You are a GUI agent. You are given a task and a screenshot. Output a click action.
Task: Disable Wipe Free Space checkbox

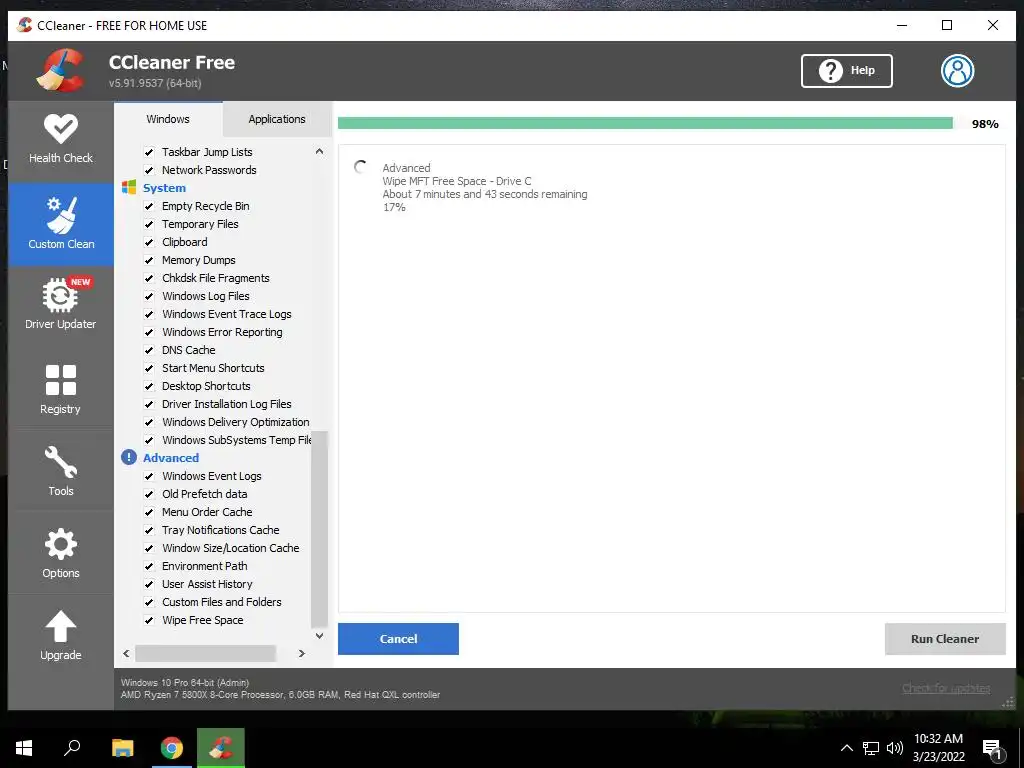pyautogui.click(x=149, y=620)
